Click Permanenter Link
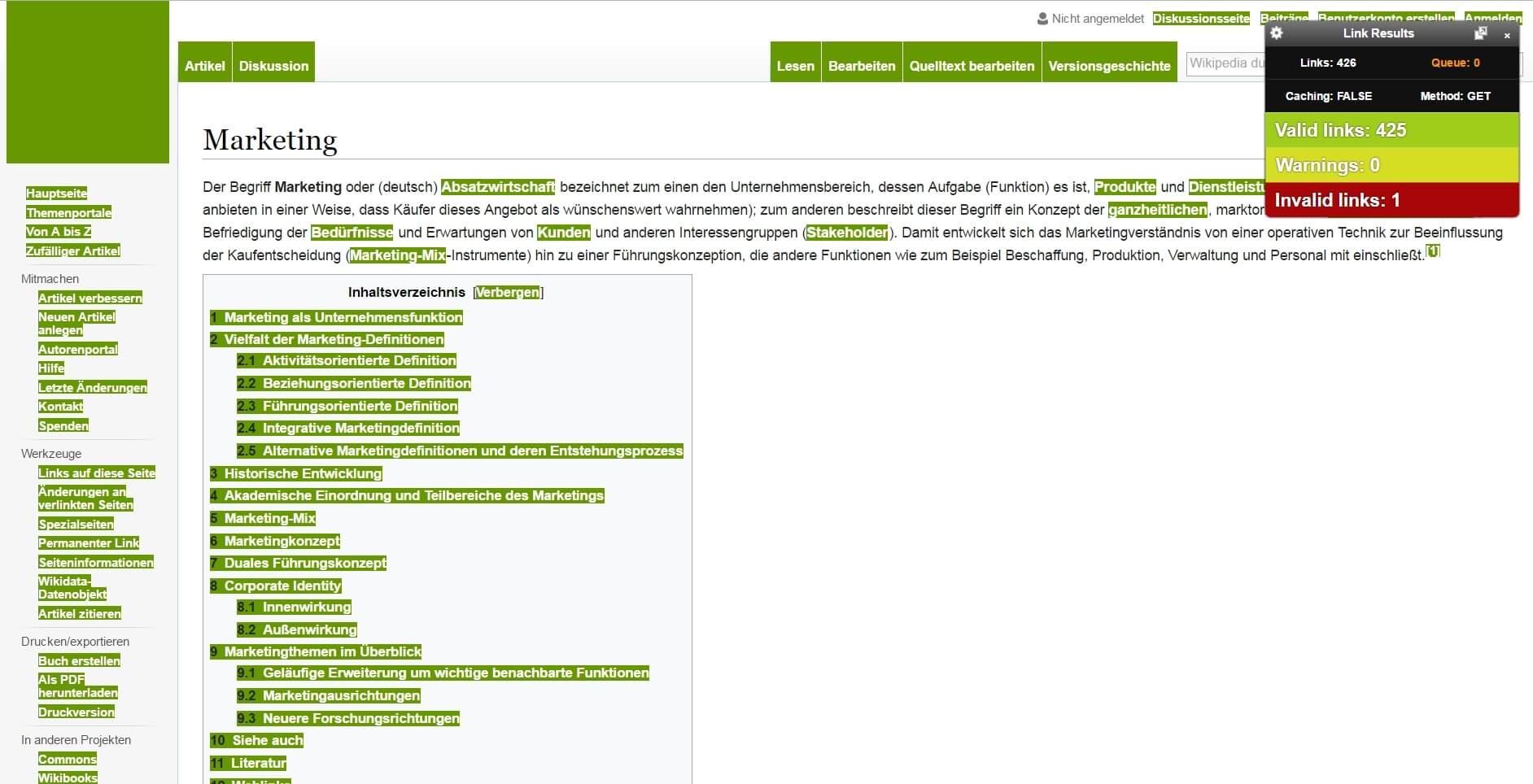Screen dimensions: 1533x784 pos(89,543)
